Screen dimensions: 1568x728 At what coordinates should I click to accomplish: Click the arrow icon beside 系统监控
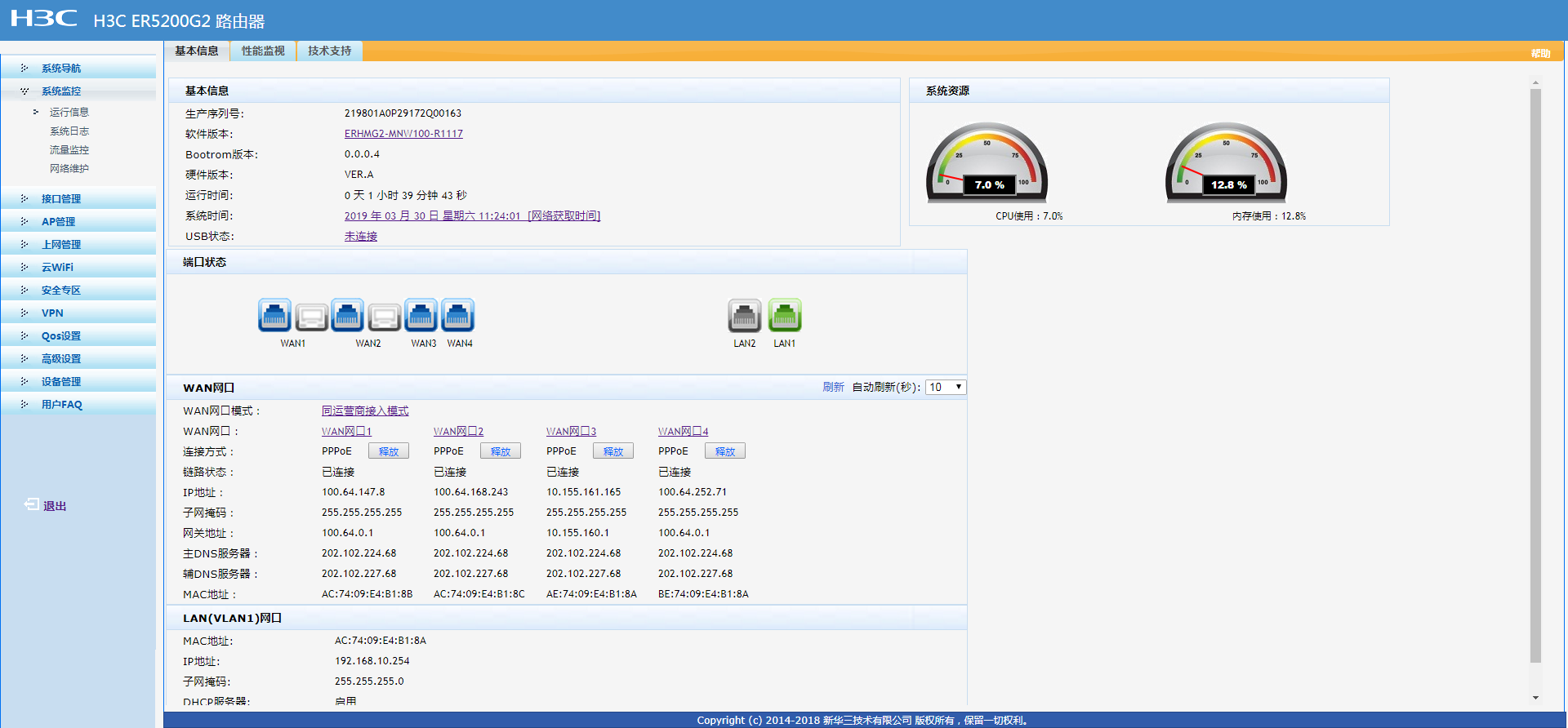point(24,91)
